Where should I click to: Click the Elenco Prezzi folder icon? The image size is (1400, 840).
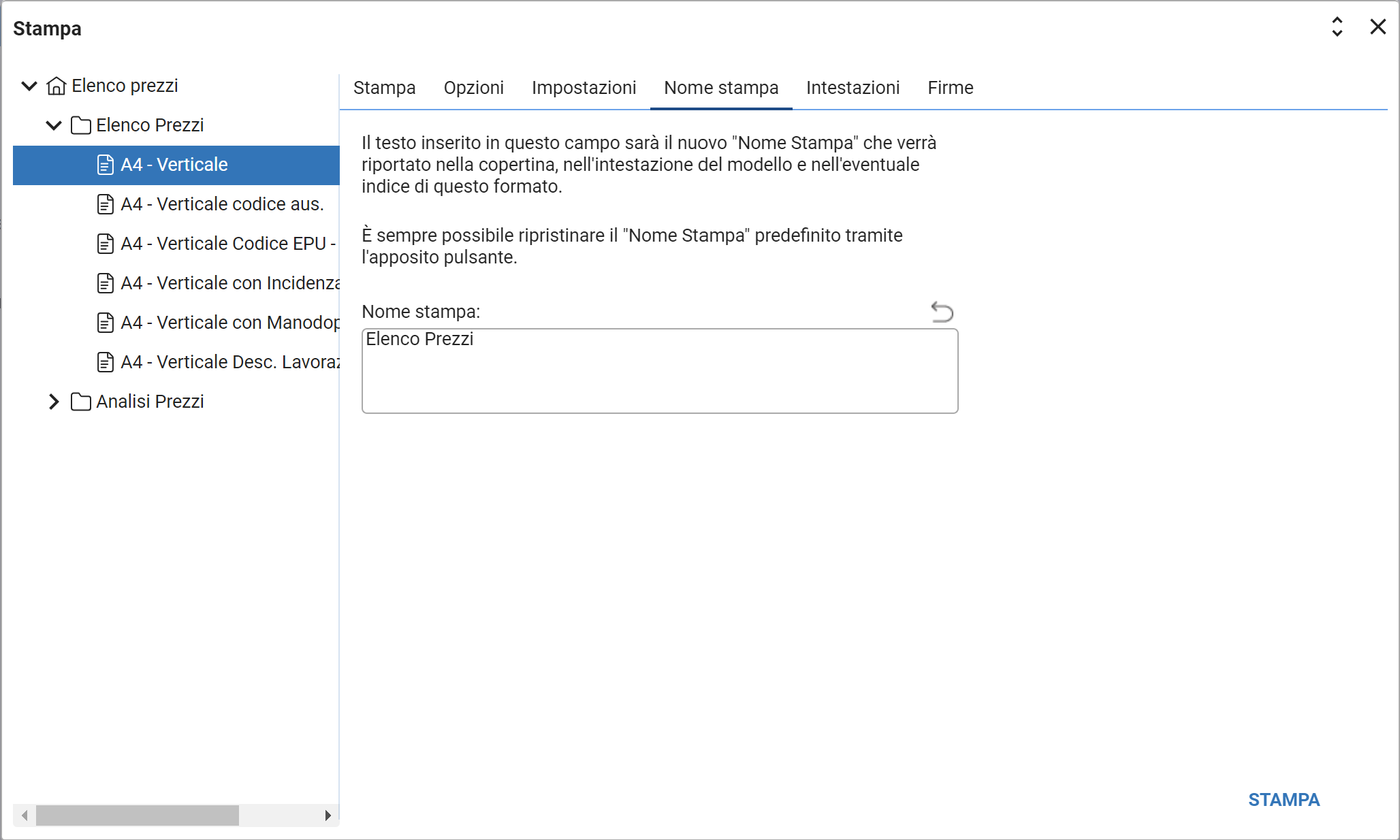80,125
